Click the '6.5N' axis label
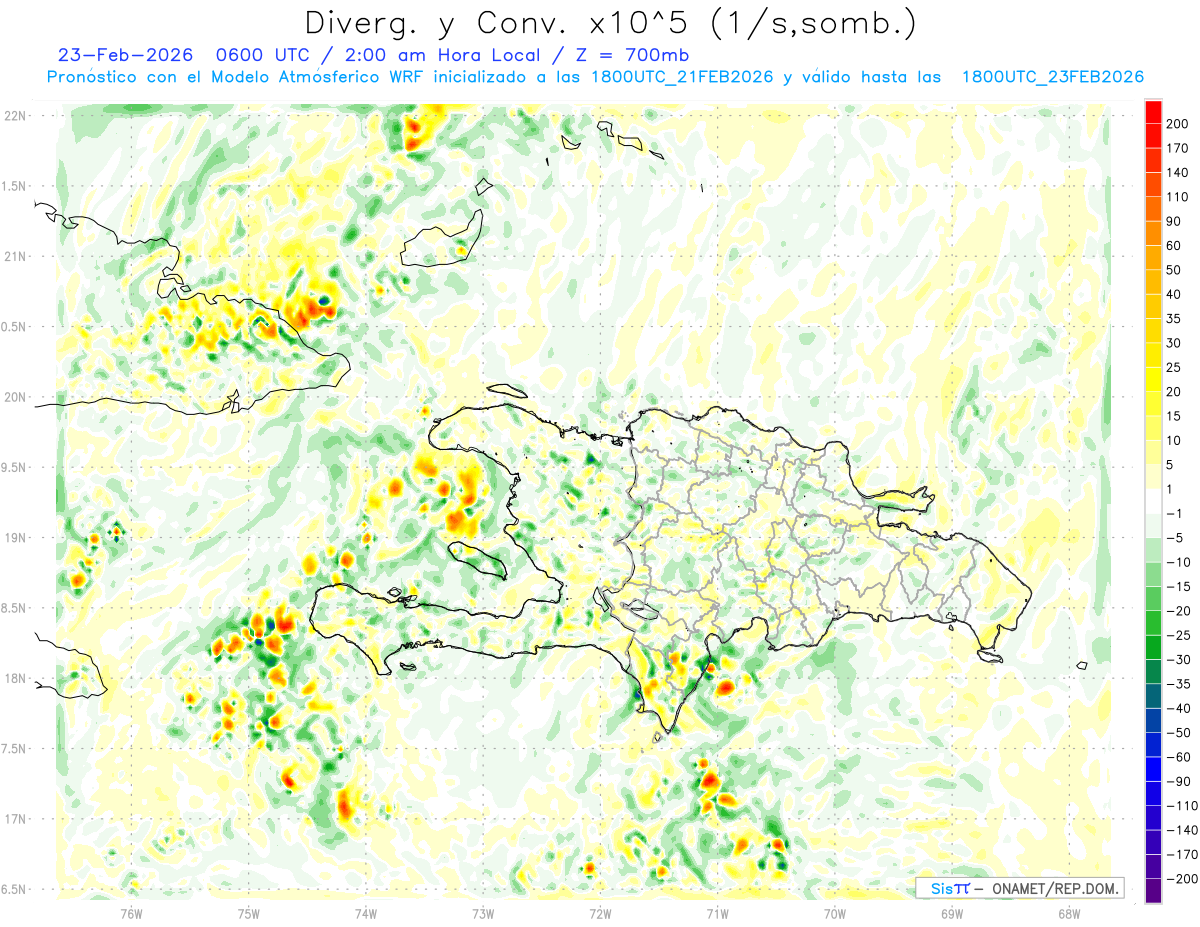Screen dimensions: 1200x927 pyautogui.click(x=14, y=889)
